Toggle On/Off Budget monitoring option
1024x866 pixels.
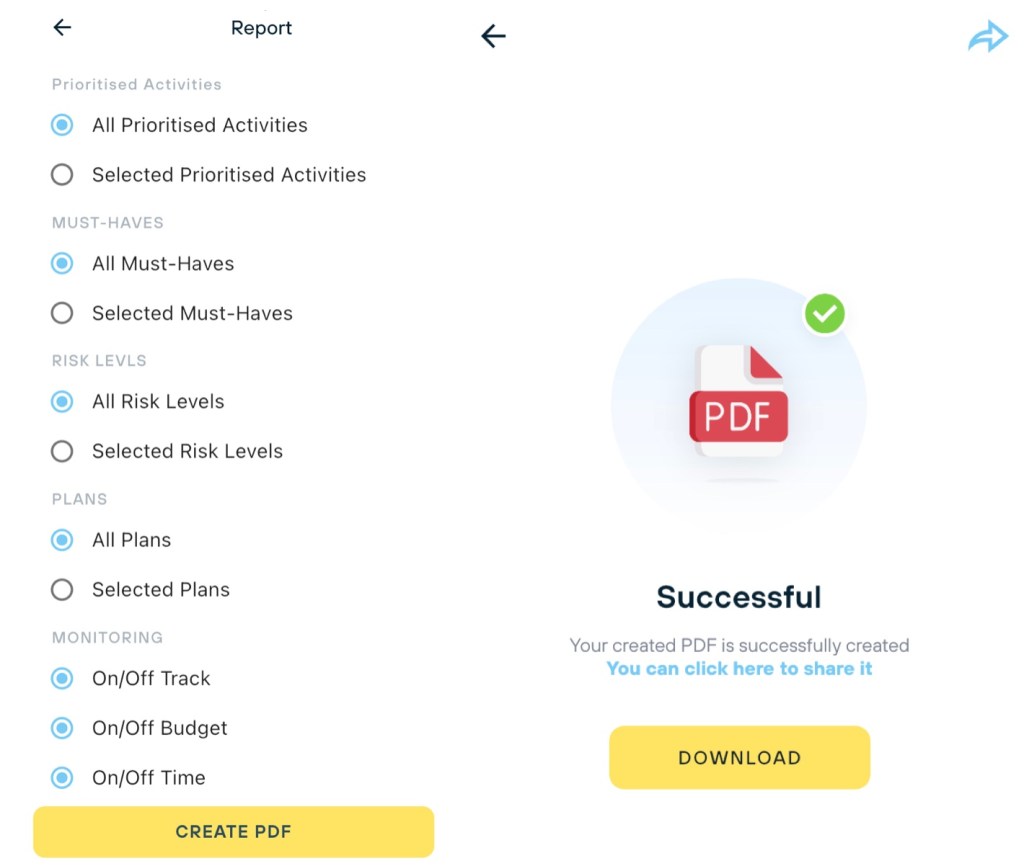coord(62,728)
